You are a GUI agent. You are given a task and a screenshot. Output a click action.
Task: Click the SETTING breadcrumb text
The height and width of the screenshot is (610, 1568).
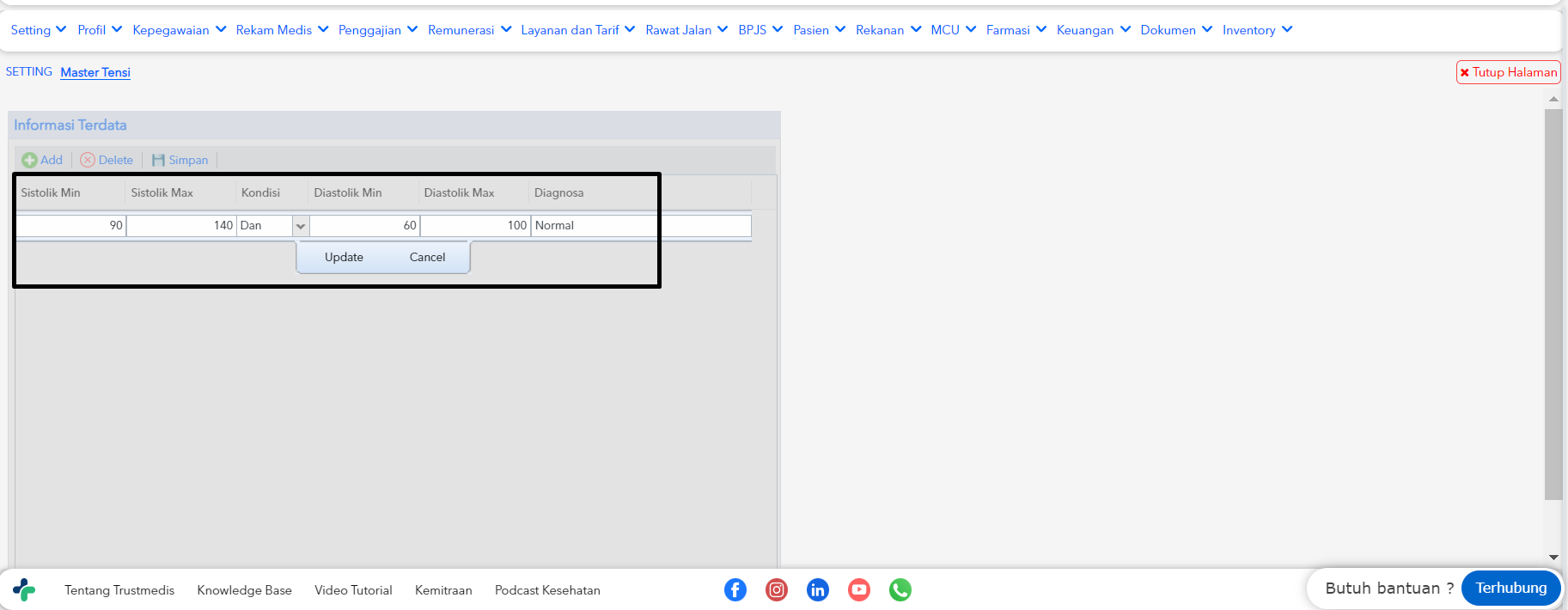pos(29,72)
